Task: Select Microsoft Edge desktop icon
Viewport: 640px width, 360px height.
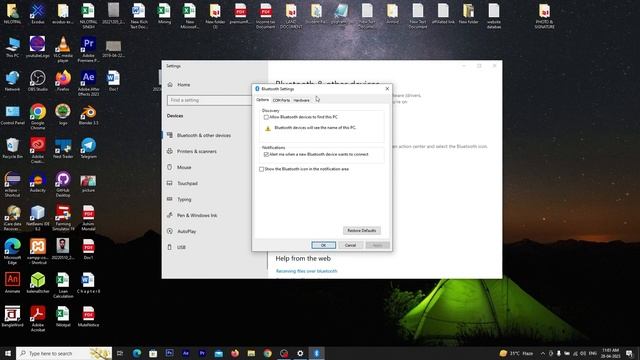Action: point(12,251)
